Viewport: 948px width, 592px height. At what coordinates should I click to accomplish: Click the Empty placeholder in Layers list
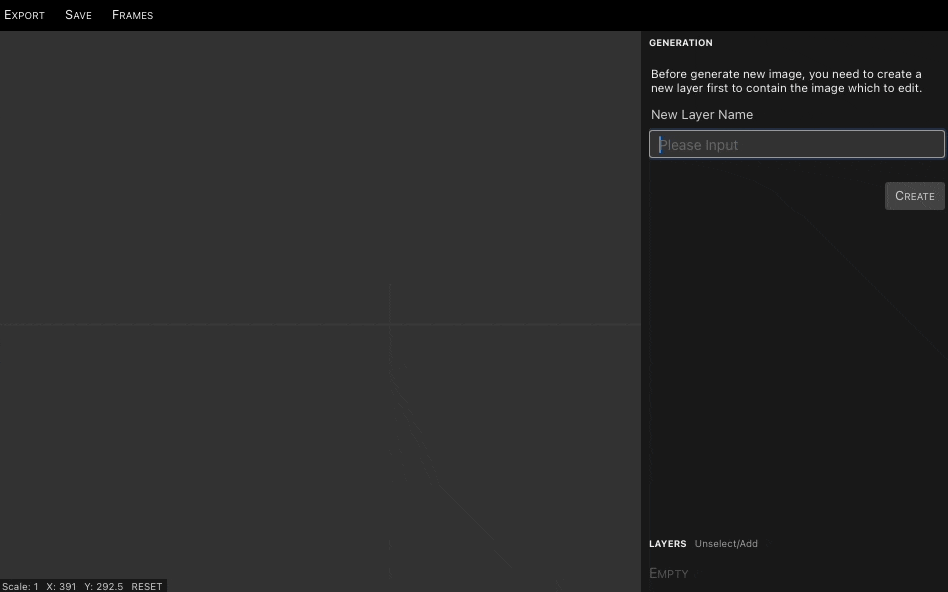tap(668, 573)
